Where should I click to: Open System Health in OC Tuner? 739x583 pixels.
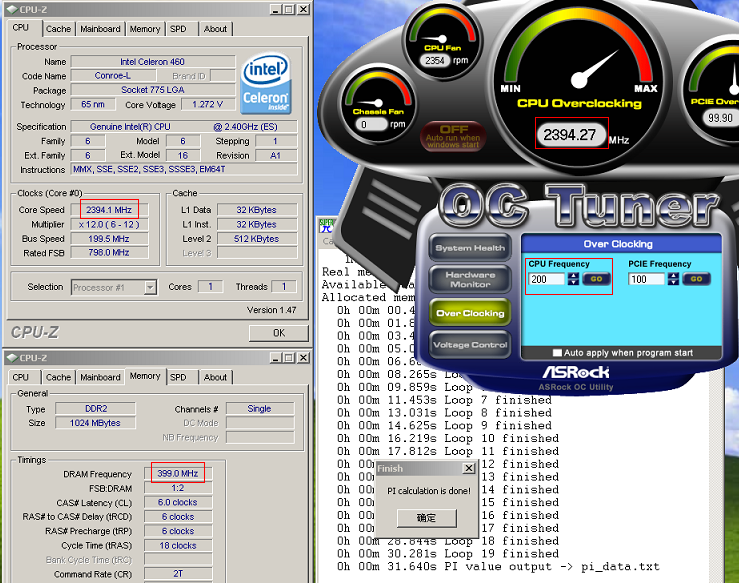(470, 248)
